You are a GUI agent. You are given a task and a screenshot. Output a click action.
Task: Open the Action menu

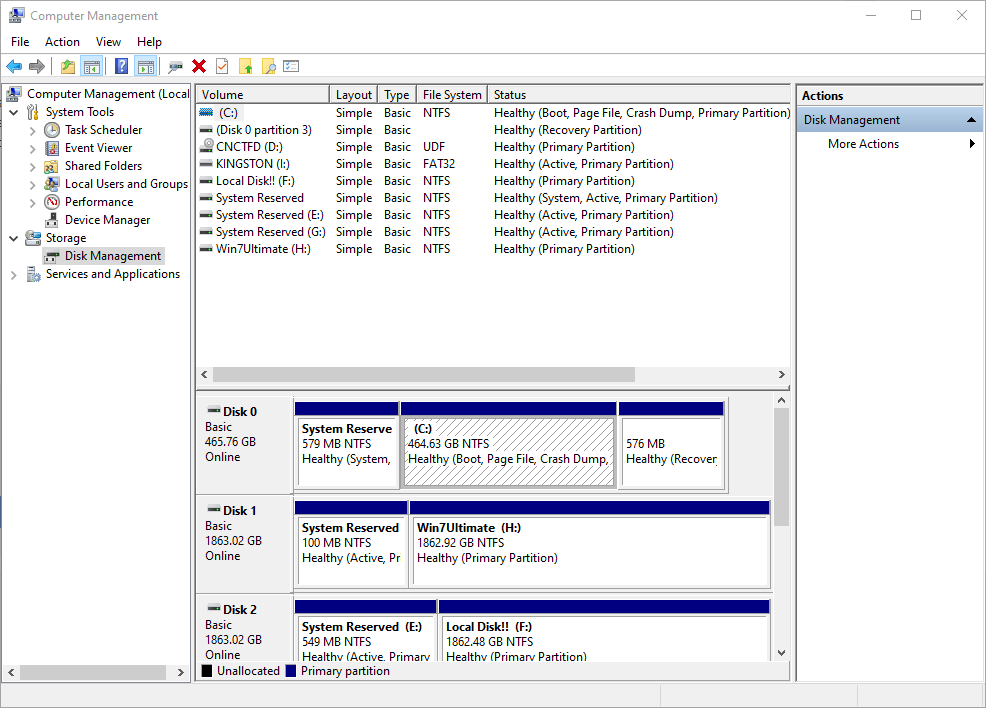pos(62,42)
